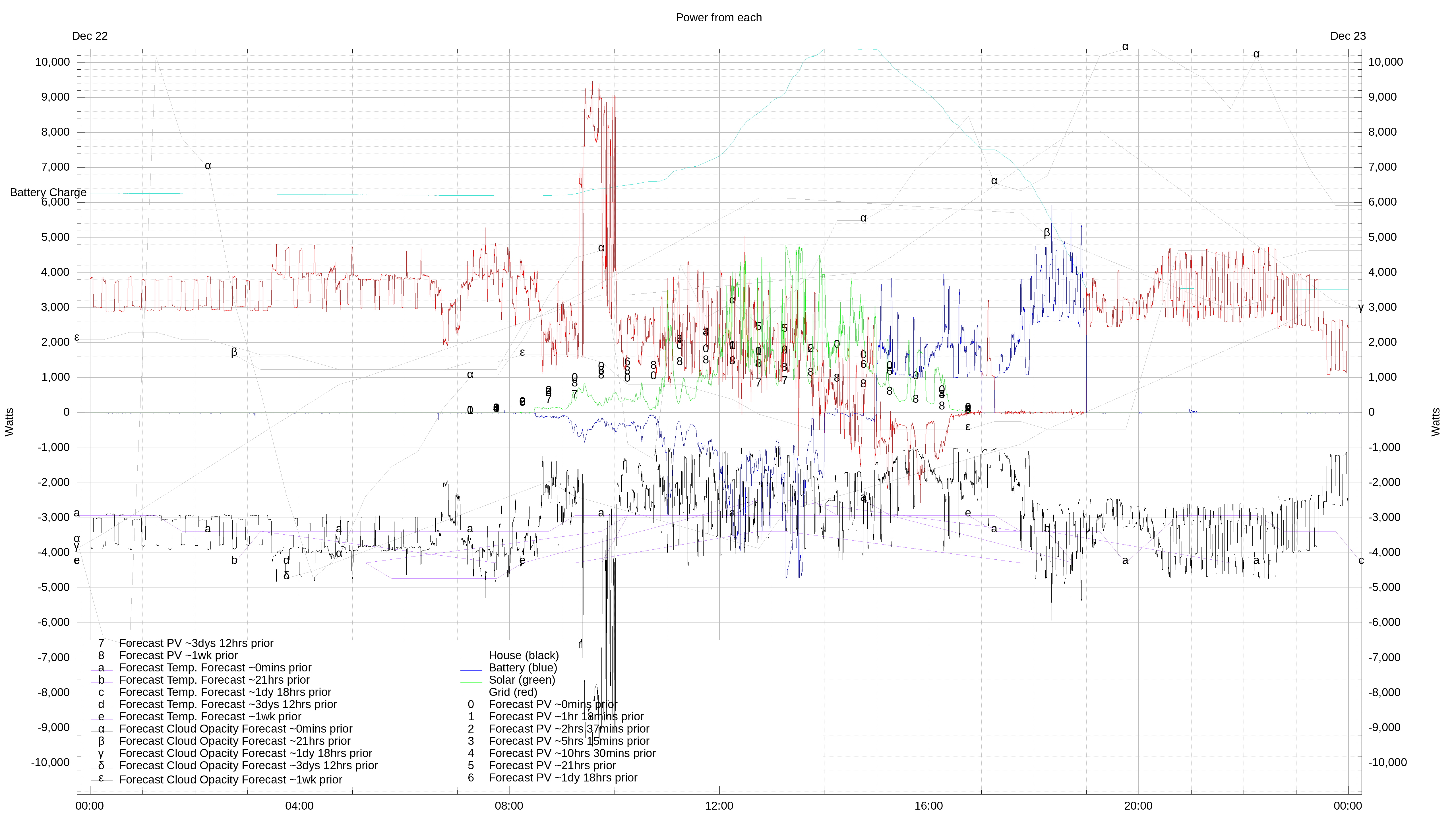Click legend 'Forecast PV ~21hrs prior'
The height and width of the screenshot is (819, 1456).
tap(552, 766)
